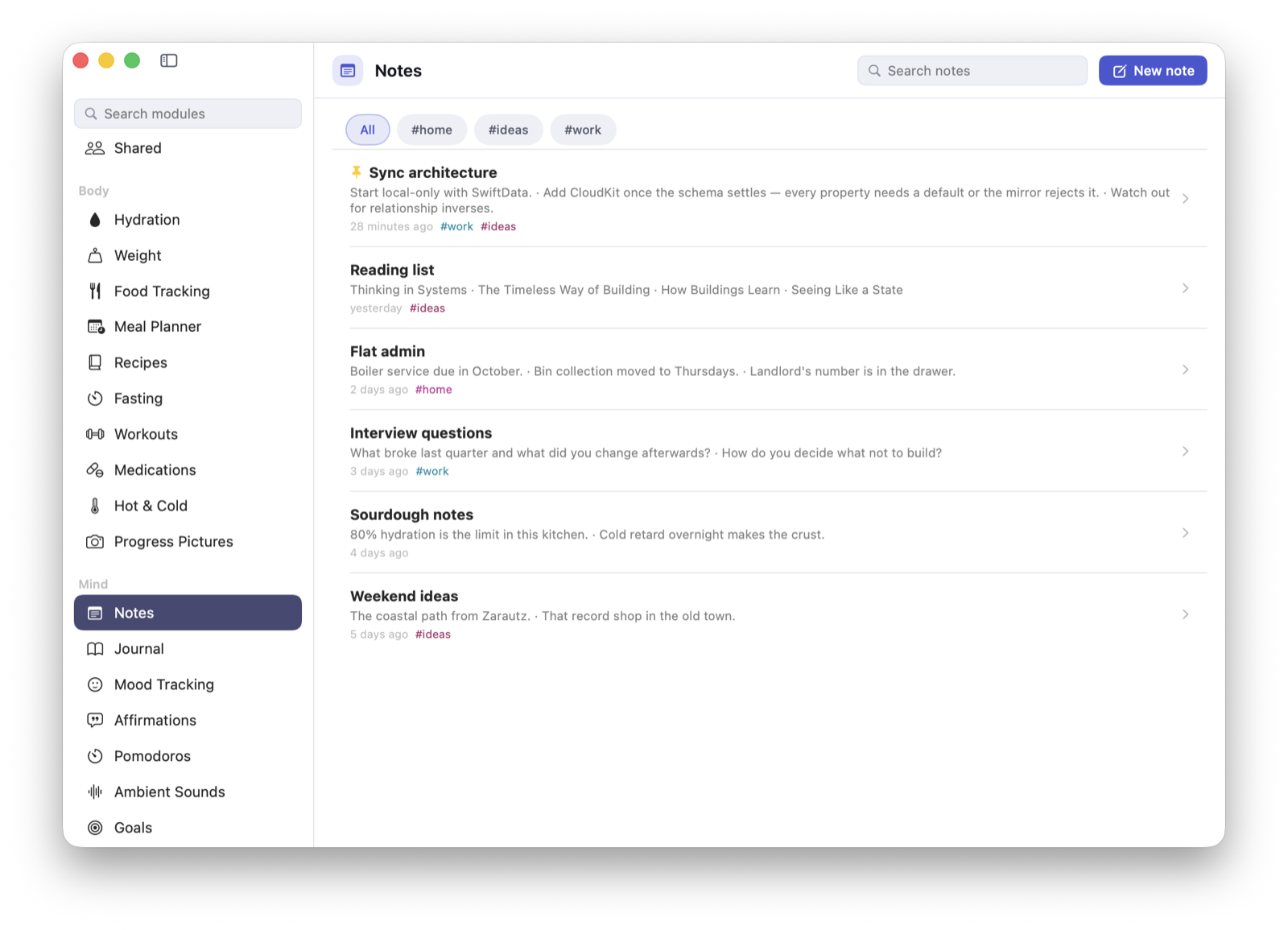
Task: Open Meal Planner calendar icon
Action: [96, 327]
